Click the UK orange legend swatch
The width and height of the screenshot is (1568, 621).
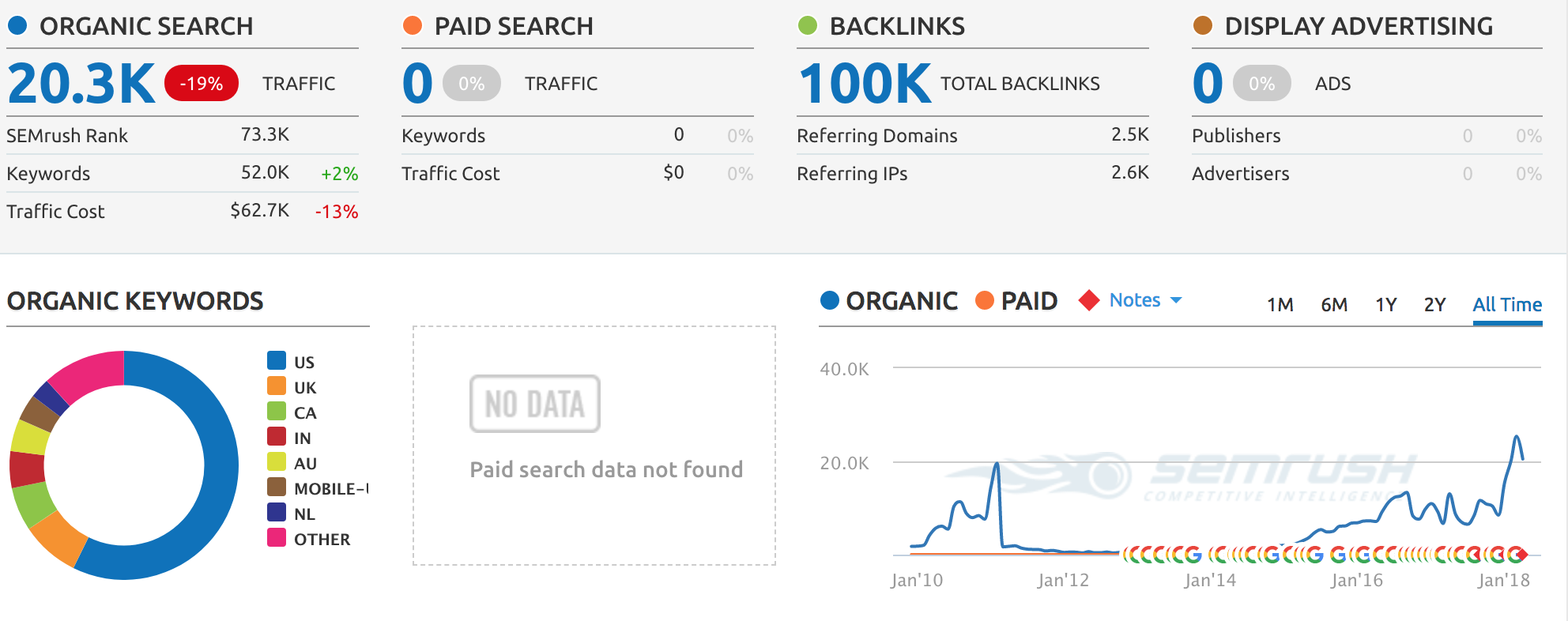[x=277, y=386]
